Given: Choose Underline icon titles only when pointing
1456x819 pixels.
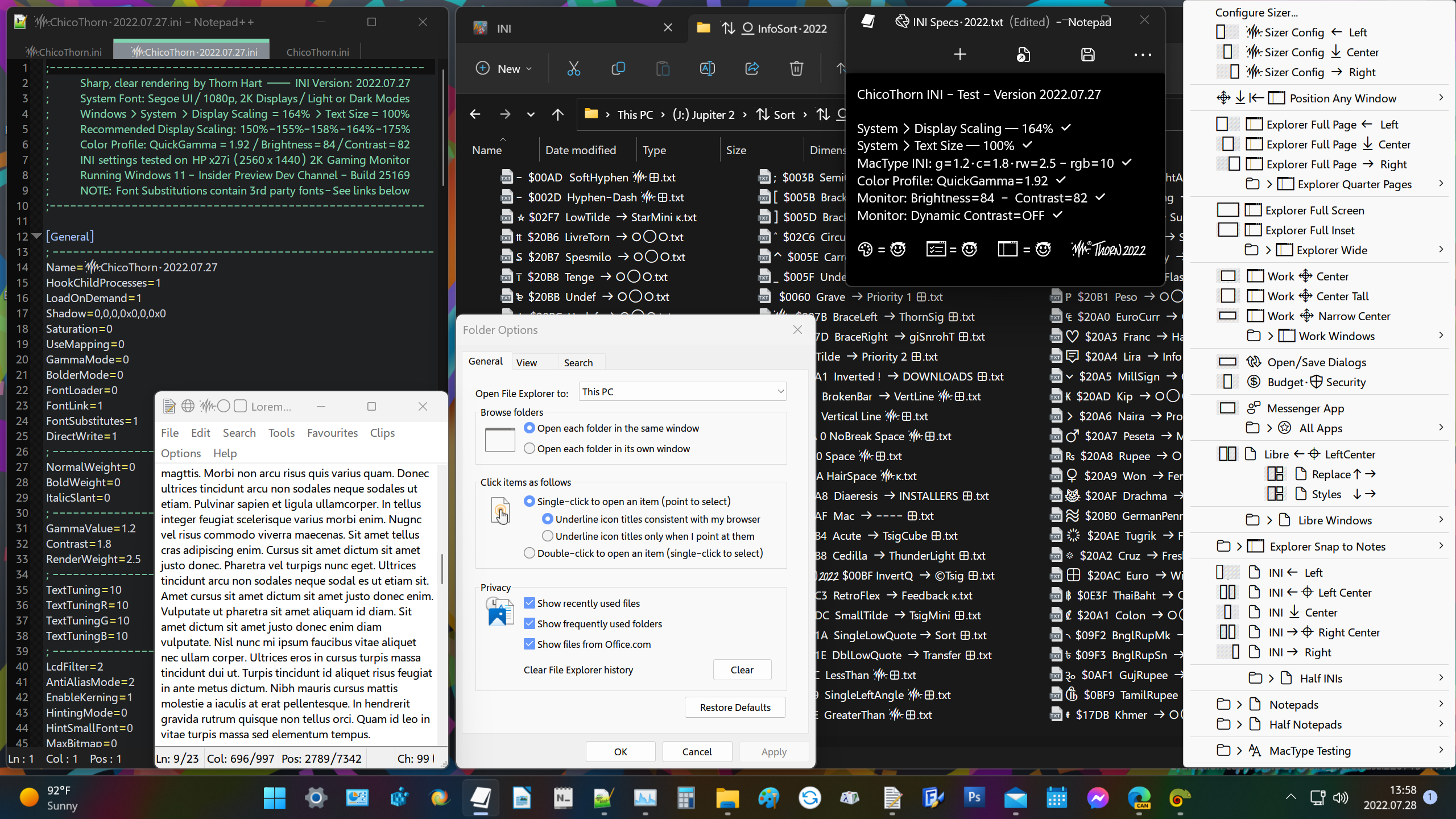Looking at the screenshot, I should [548, 535].
